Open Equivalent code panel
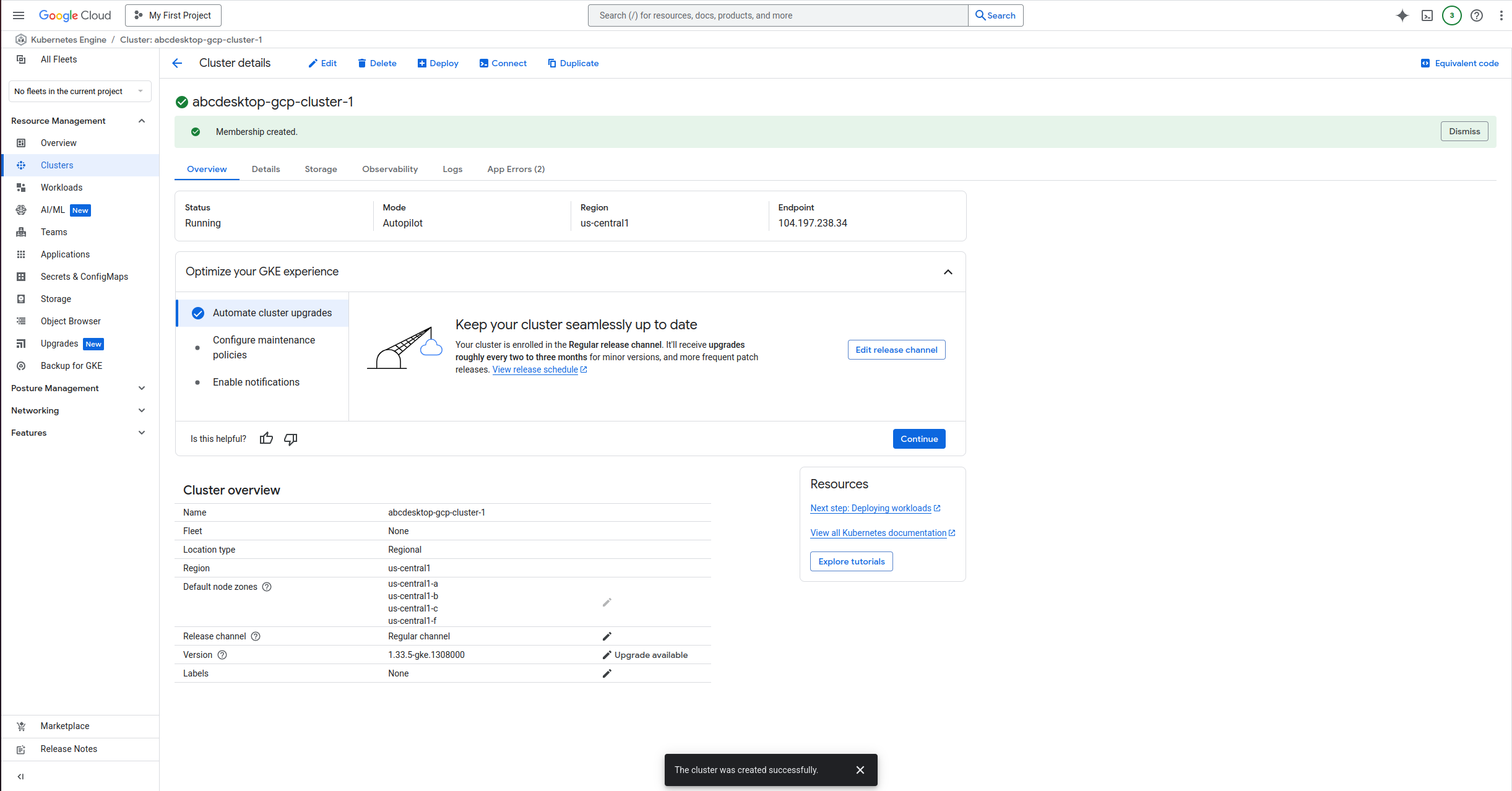1512x791 pixels. (x=1459, y=63)
